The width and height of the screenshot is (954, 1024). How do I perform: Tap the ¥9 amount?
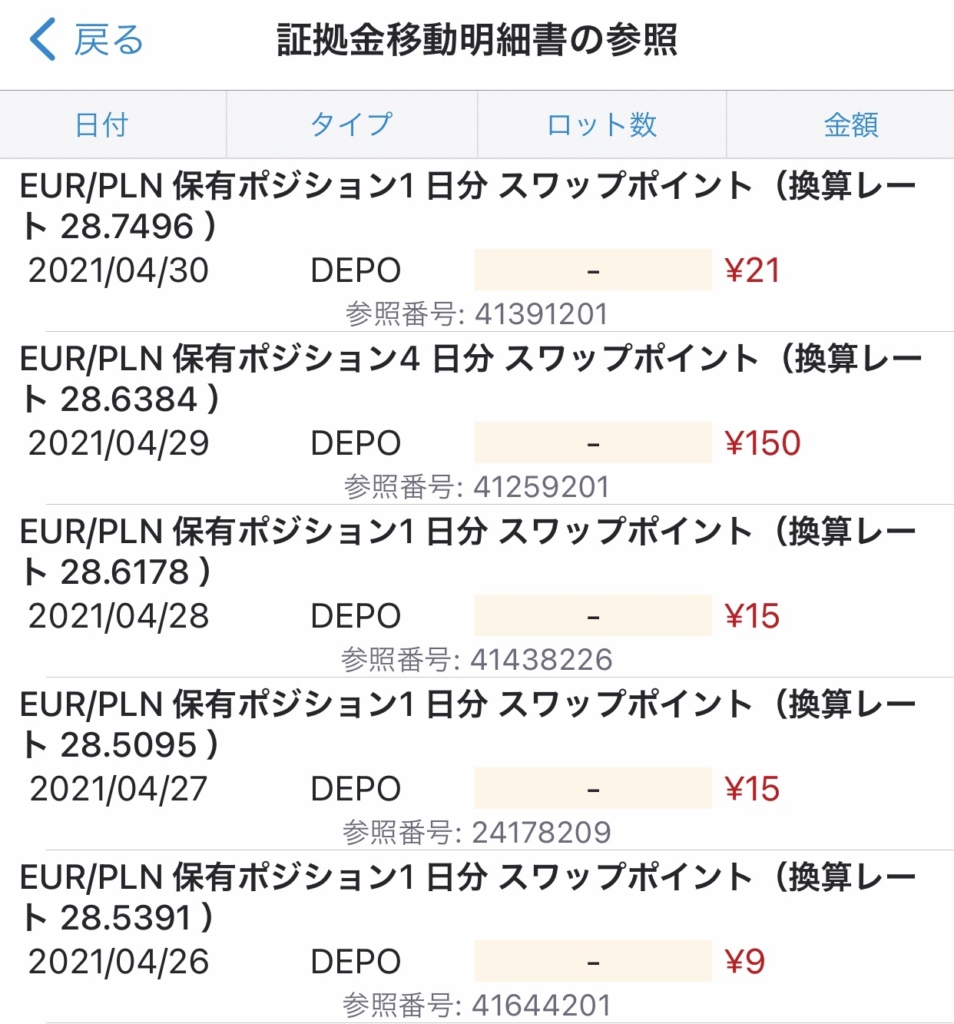click(x=744, y=961)
